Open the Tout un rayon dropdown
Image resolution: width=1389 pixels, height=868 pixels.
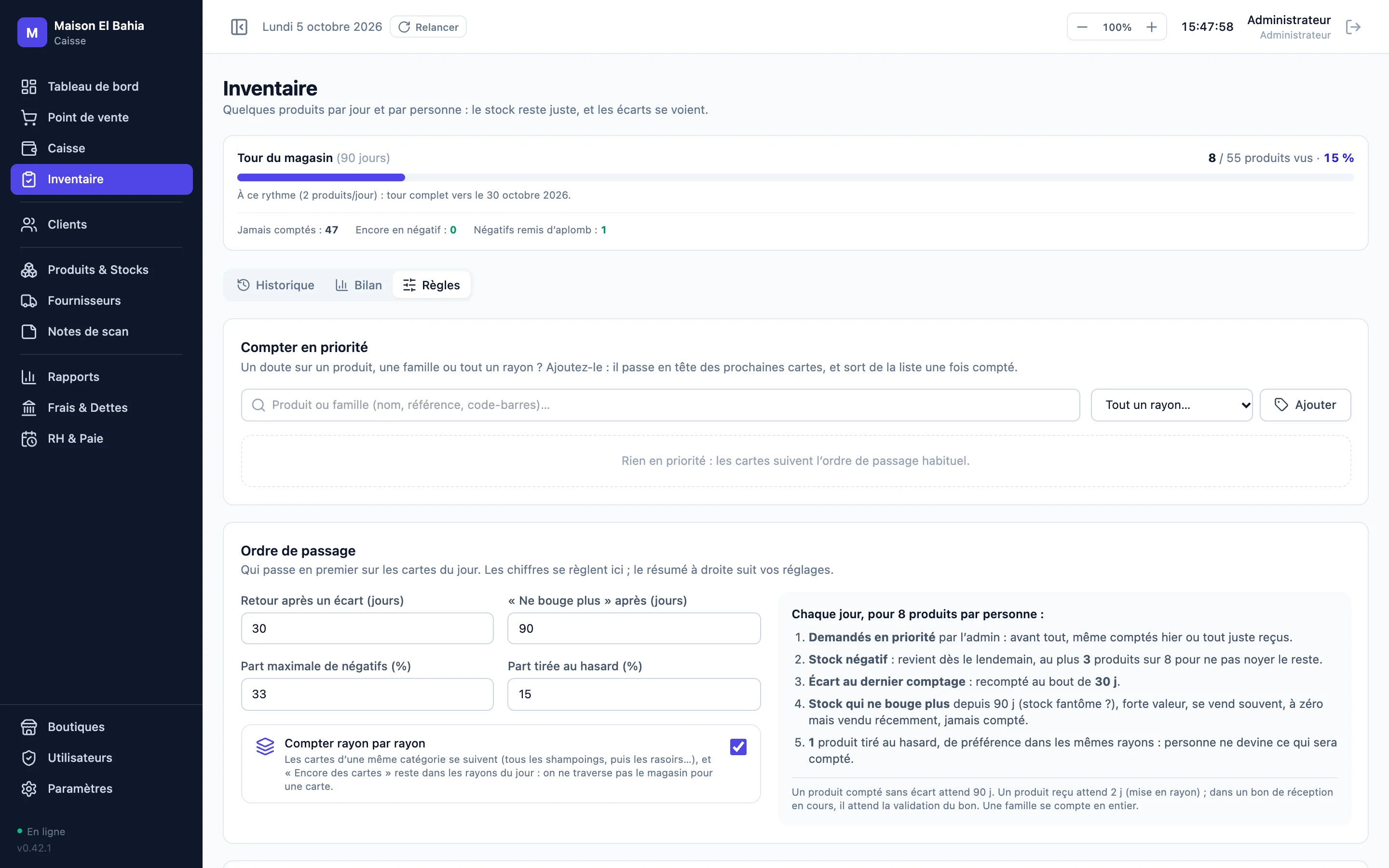point(1171,405)
